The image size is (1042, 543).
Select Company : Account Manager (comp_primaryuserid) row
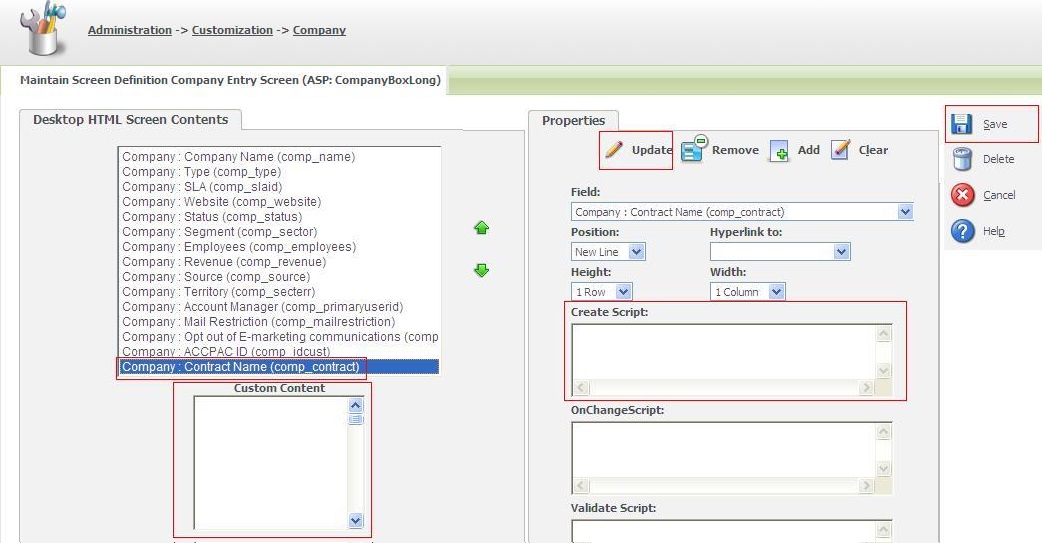click(279, 307)
